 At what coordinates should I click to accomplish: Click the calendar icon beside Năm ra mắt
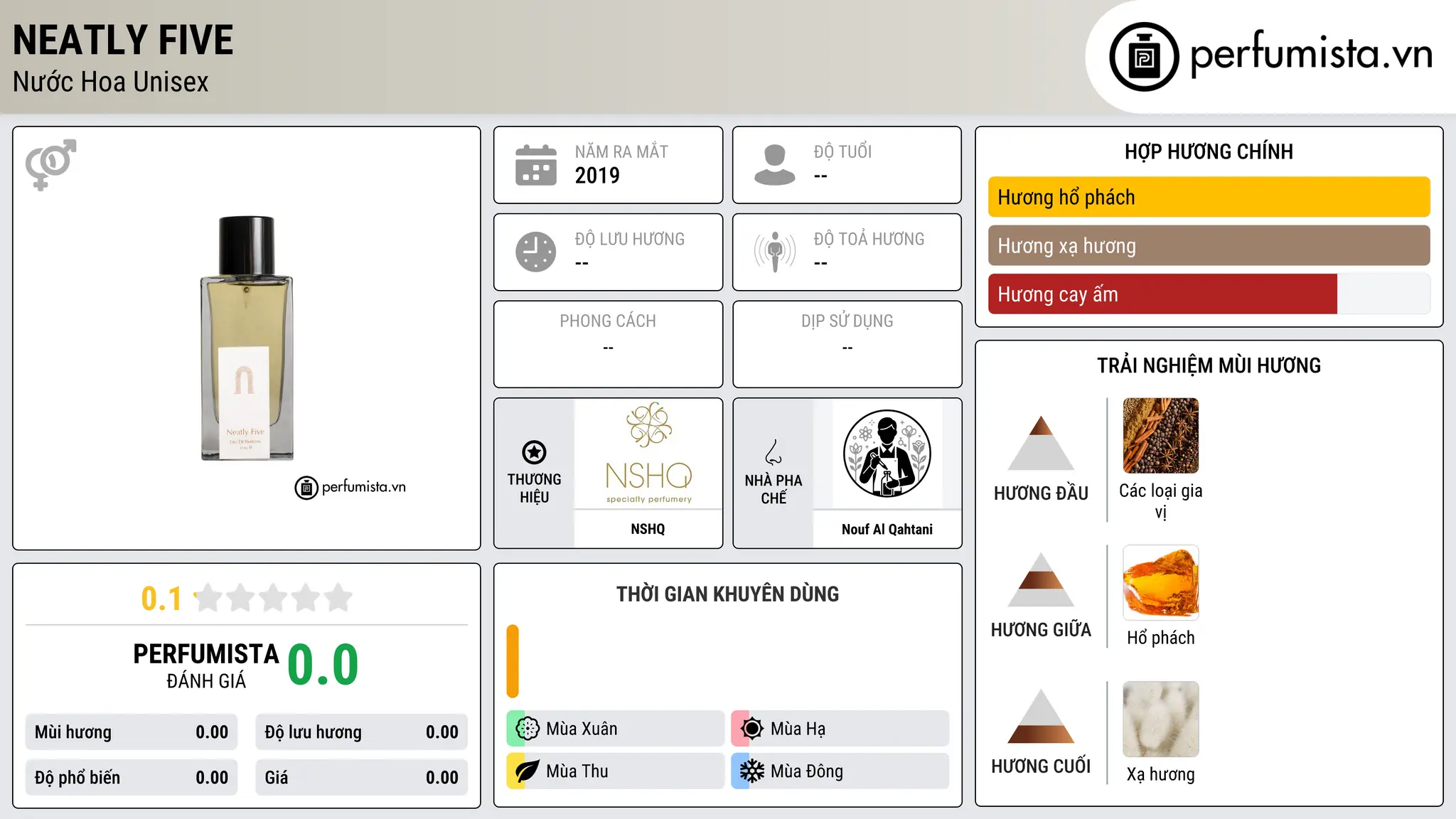point(536,165)
